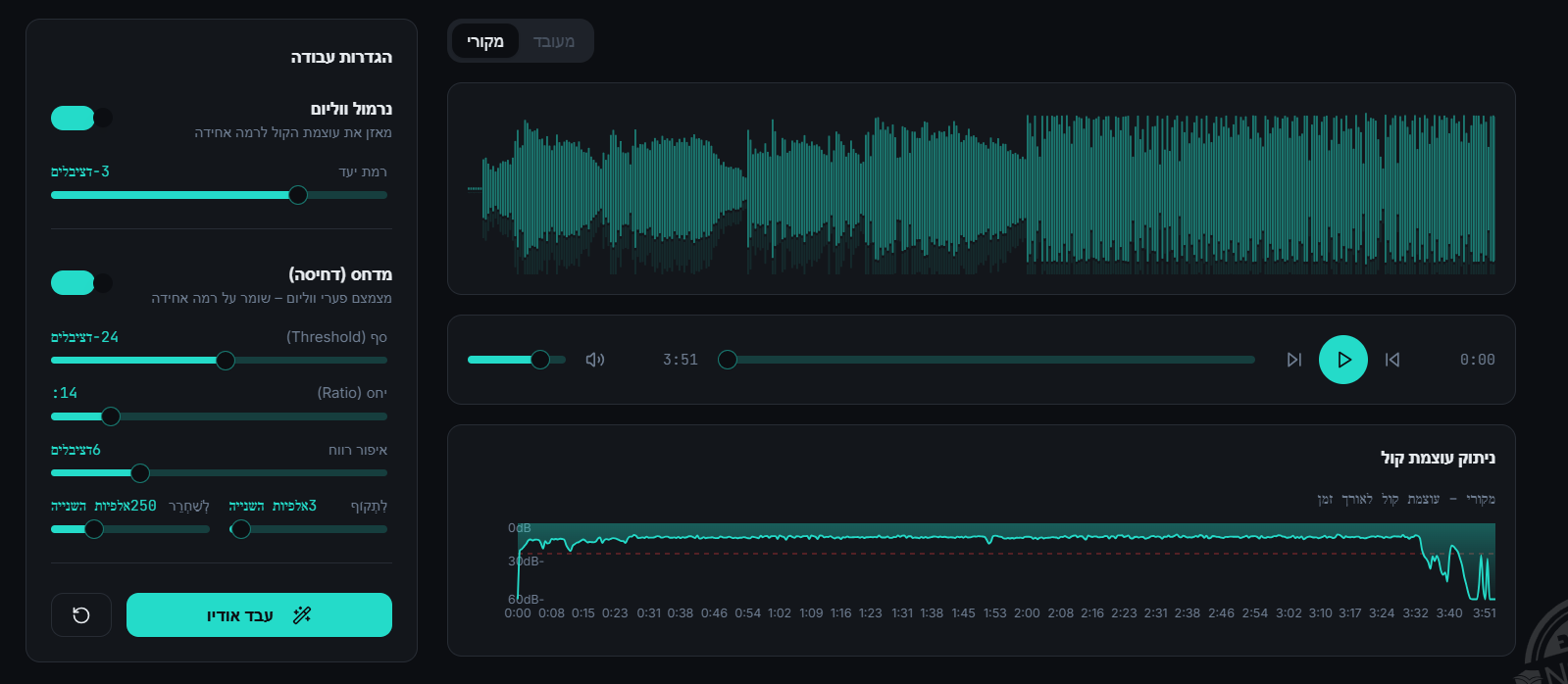
Task: Skip to the previous track icon
Action: 1392,360
